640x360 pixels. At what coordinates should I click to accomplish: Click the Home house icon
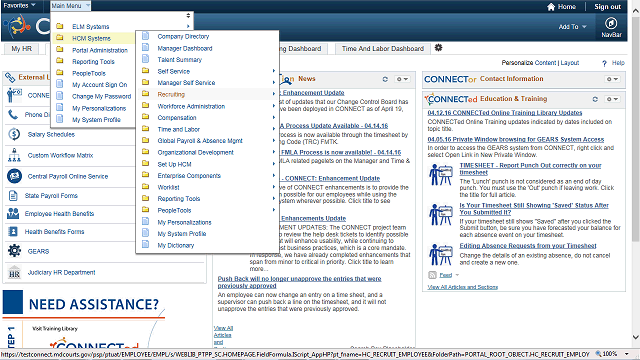pos(551,7)
